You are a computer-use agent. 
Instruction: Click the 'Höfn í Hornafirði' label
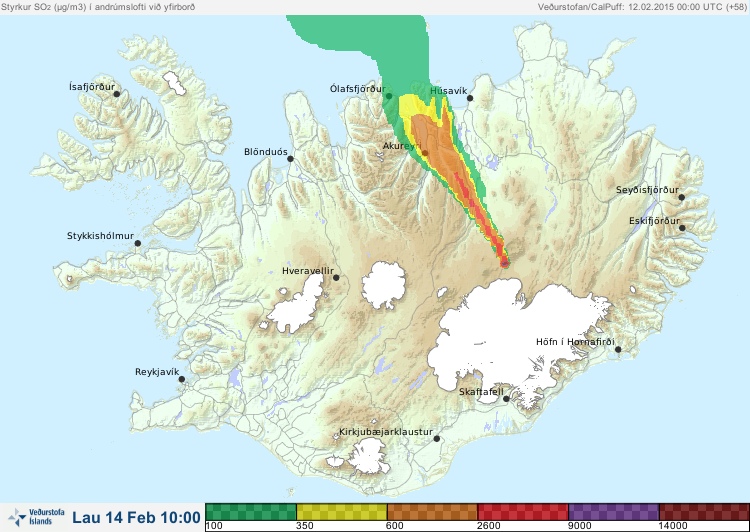click(x=575, y=342)
